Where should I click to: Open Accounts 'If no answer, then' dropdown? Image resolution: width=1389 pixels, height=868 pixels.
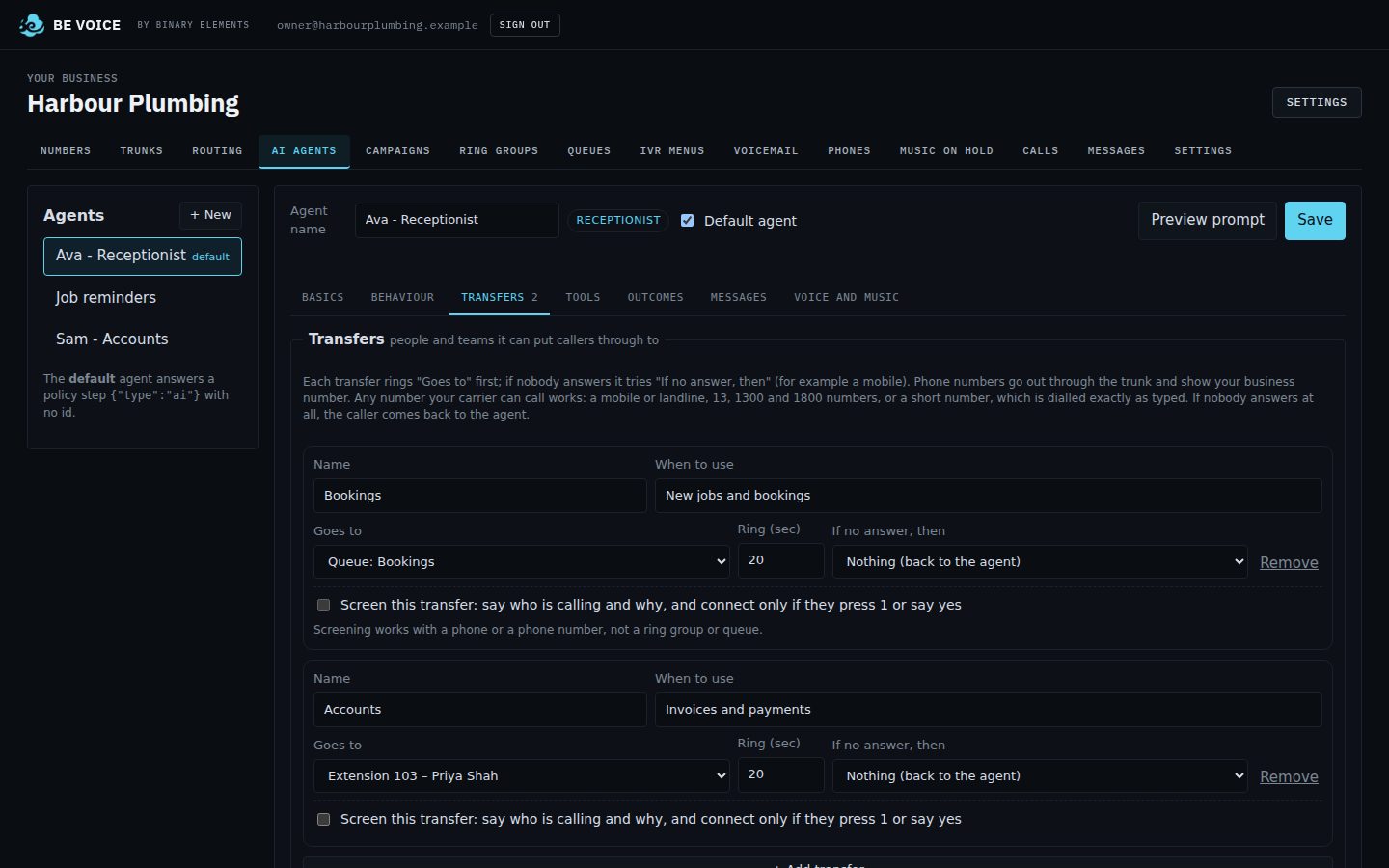[1040, 776]
